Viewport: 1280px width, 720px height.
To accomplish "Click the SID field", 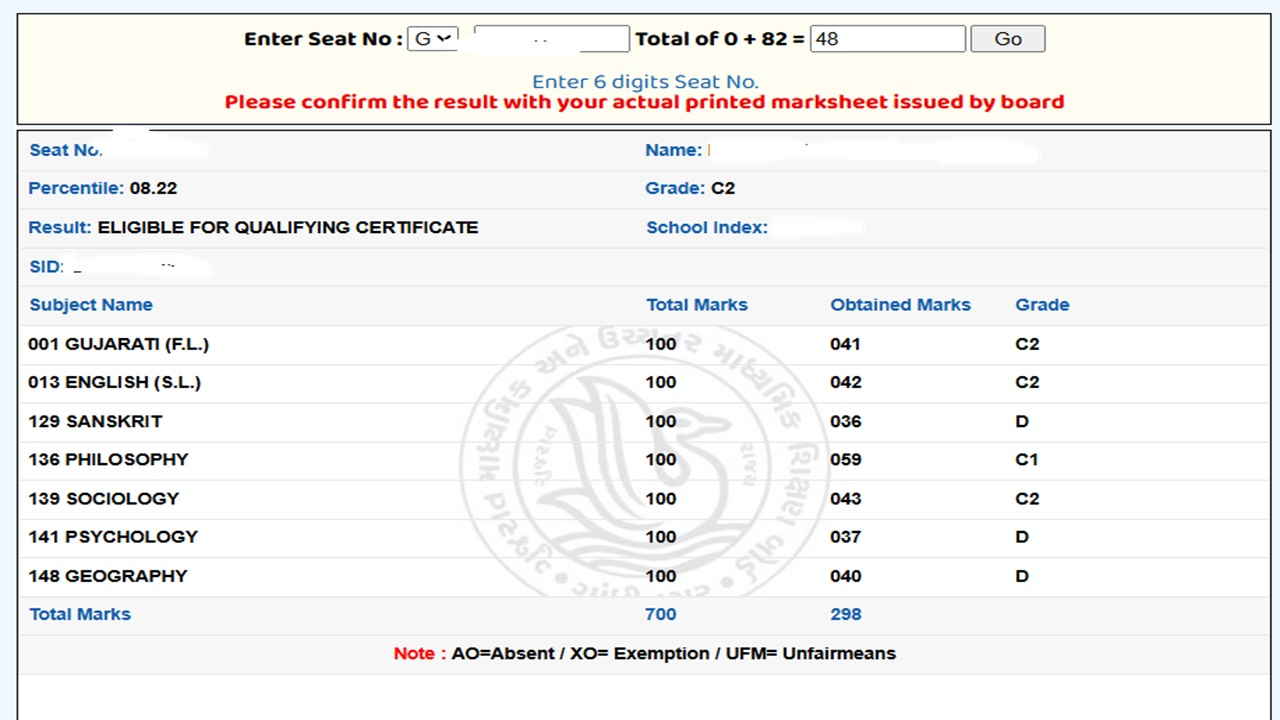I will click(45, 266).
